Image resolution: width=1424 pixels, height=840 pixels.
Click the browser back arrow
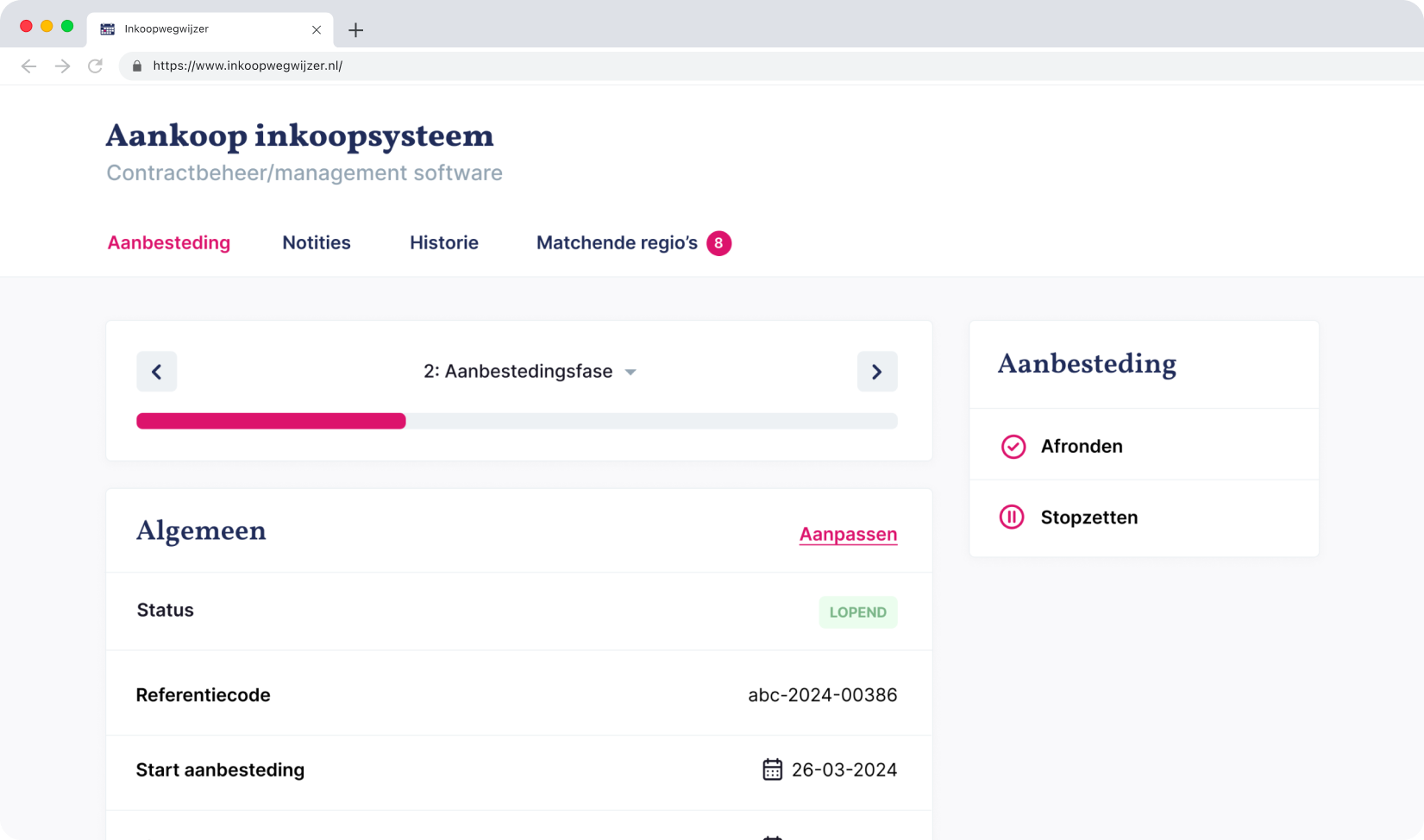click(x=28, y=66)
